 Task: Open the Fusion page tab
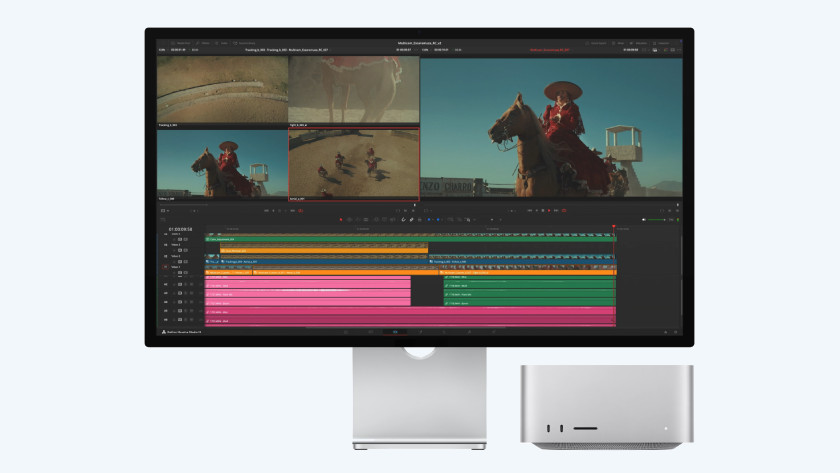tap(420, 332)
